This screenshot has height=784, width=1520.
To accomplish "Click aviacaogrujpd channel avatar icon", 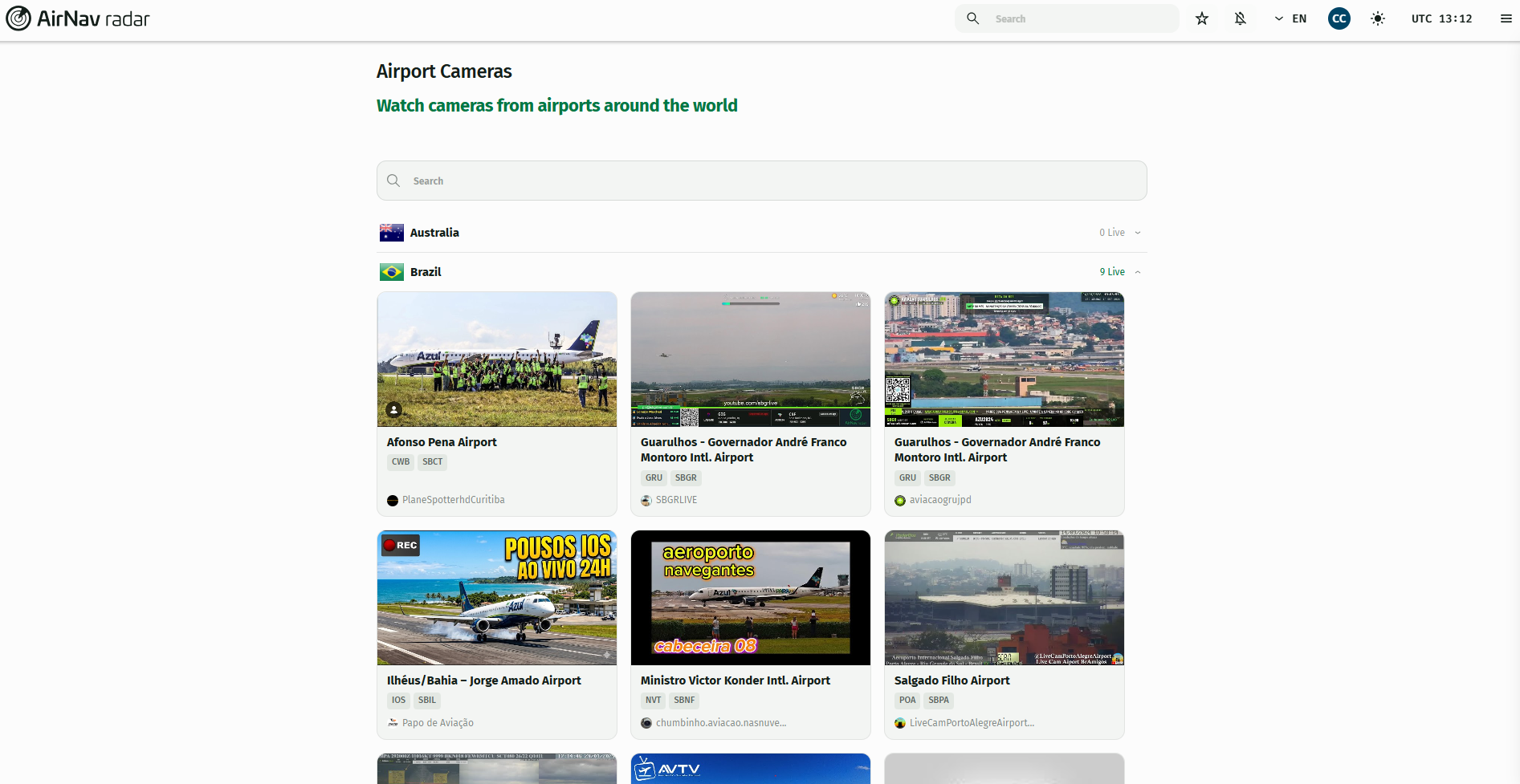I will 900,501.
